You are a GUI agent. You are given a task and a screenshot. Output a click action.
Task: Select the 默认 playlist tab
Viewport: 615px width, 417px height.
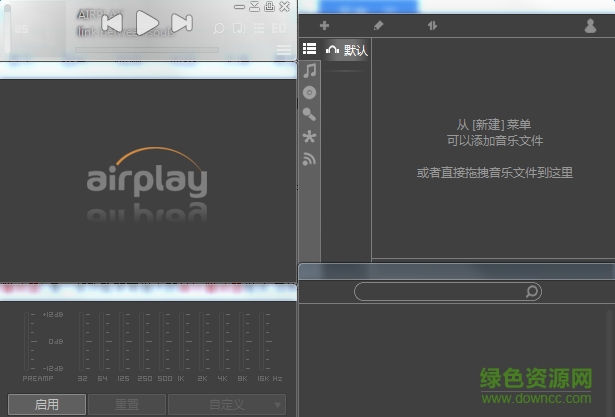point(347,50)
